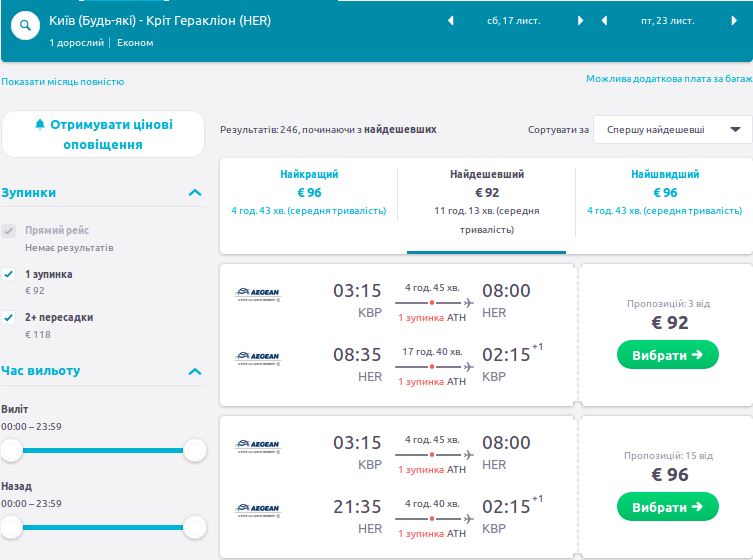Select the 'Найшвидший' tab

665,192
